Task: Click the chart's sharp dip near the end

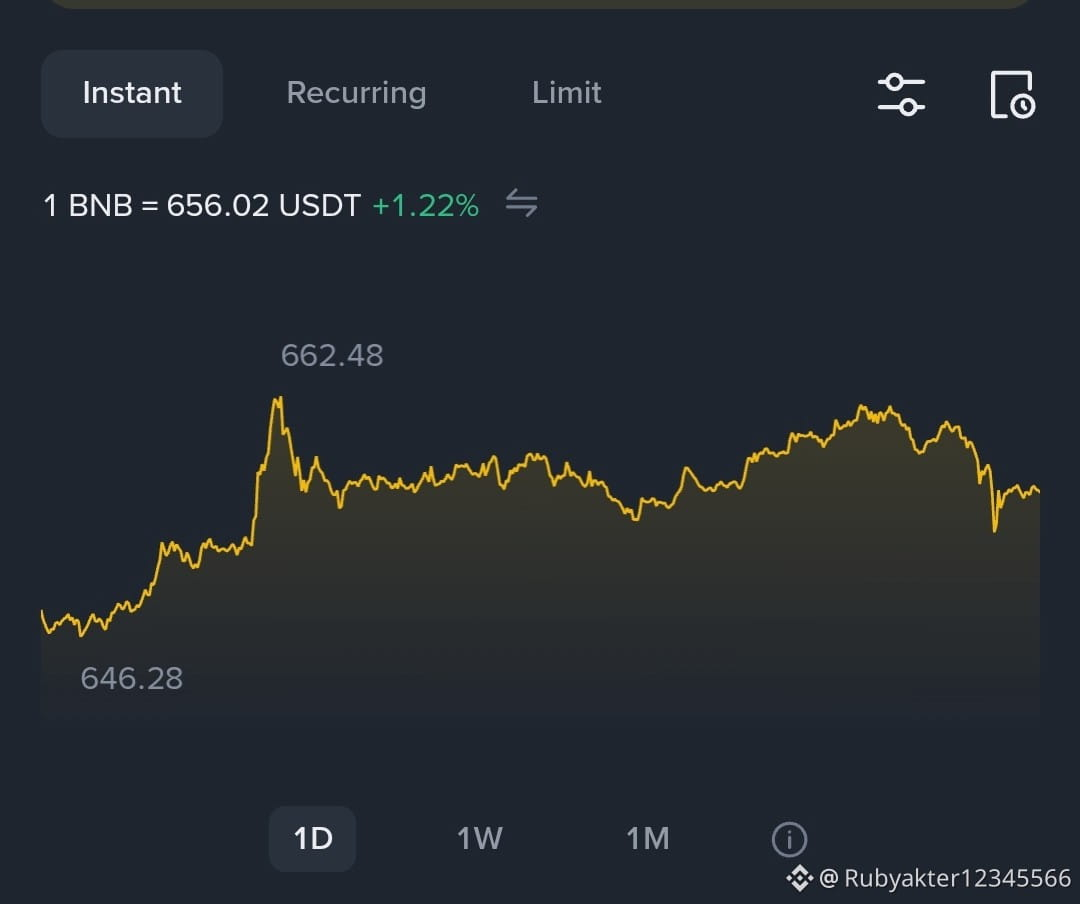Action: (995, 529)
